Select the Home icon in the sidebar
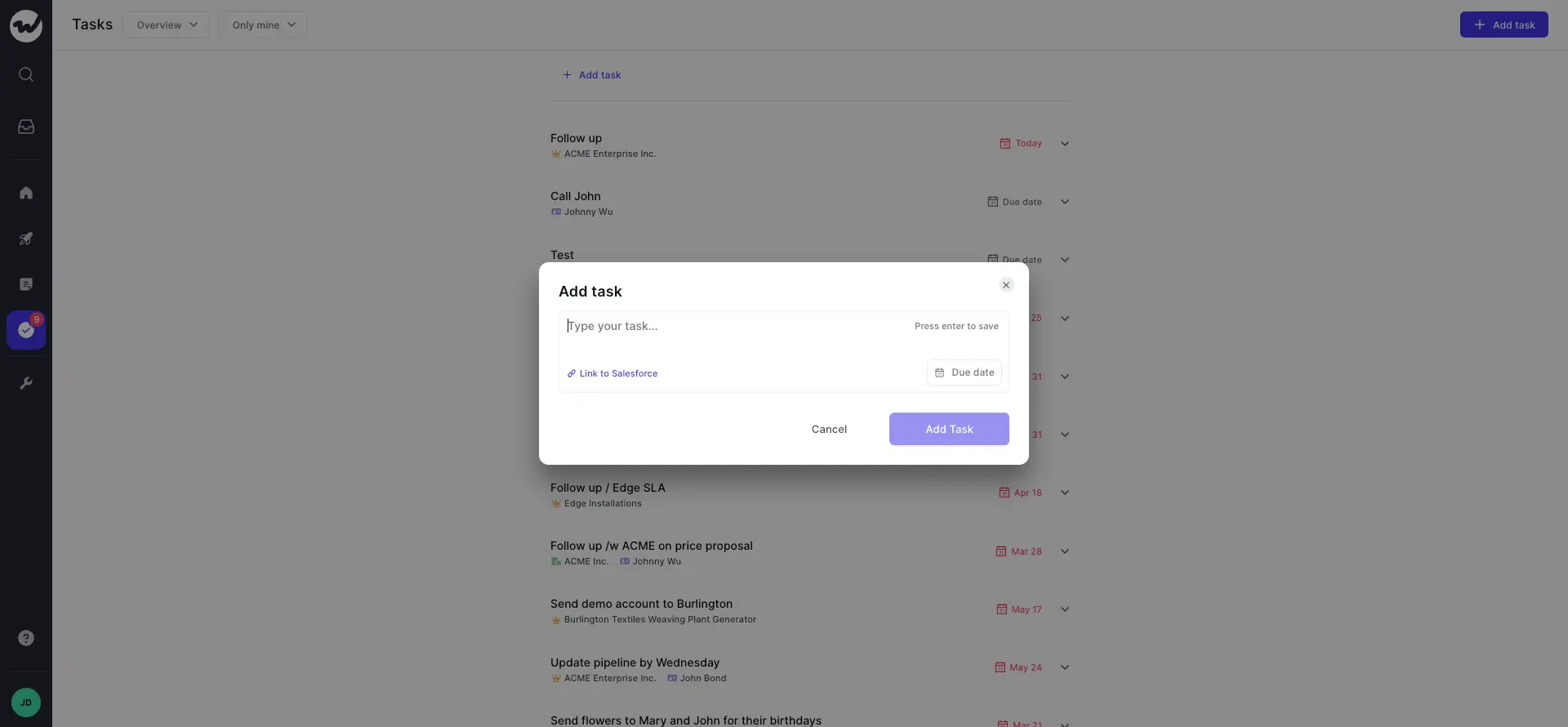Image resolution: width=1568 pixels, height=727 pixels. 26,192
